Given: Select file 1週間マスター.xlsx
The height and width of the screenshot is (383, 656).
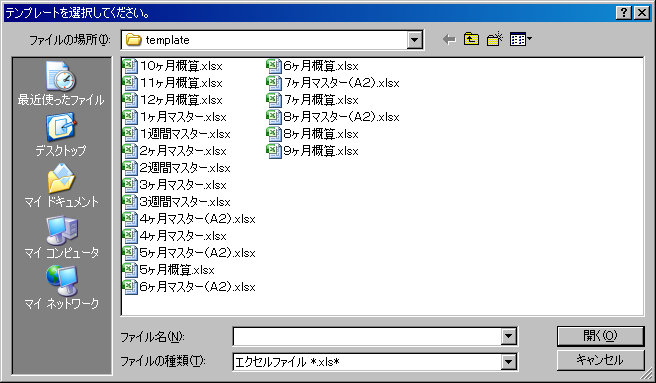Looking at the screenshot, I should 177,134.
